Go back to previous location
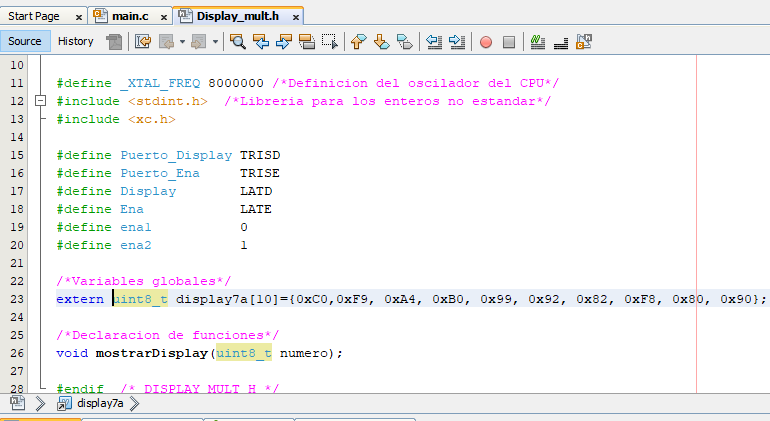Screen dimensions: 770x421 click(166, 42)
